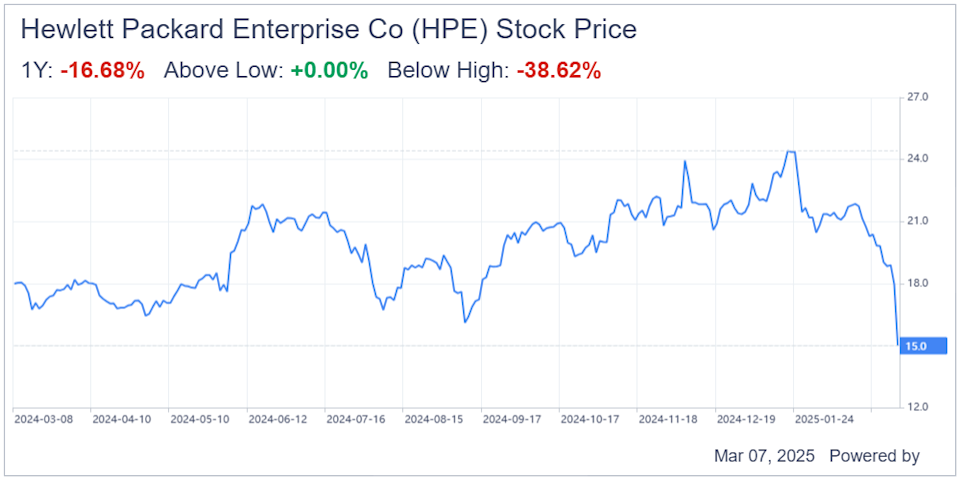Image resolution: width=960 pixels, height=480 pixels.
Task: Click the 18.0 y-axis label
Action: [917, 283]
